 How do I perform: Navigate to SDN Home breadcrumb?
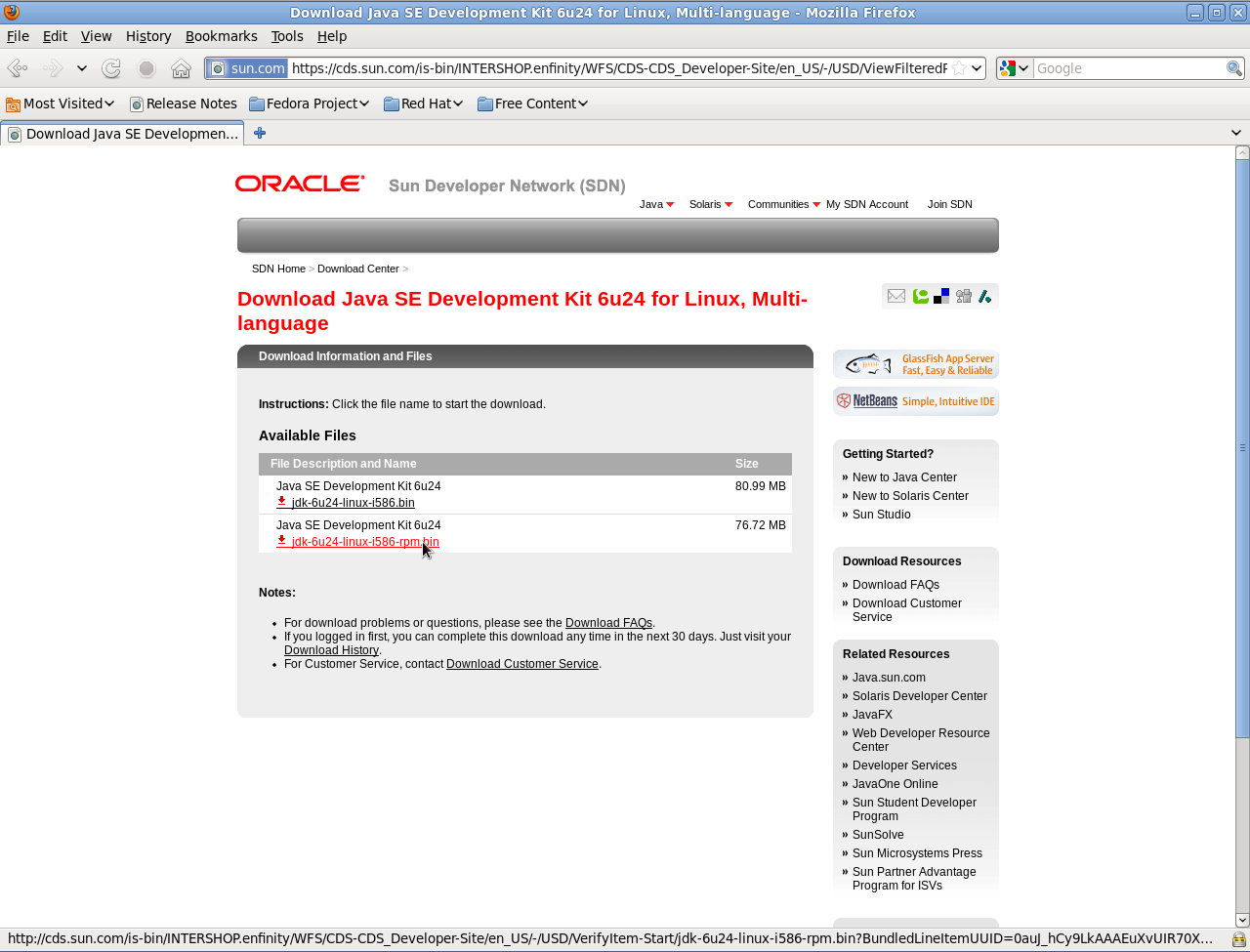pyautogui.click(x=278, y=269)
